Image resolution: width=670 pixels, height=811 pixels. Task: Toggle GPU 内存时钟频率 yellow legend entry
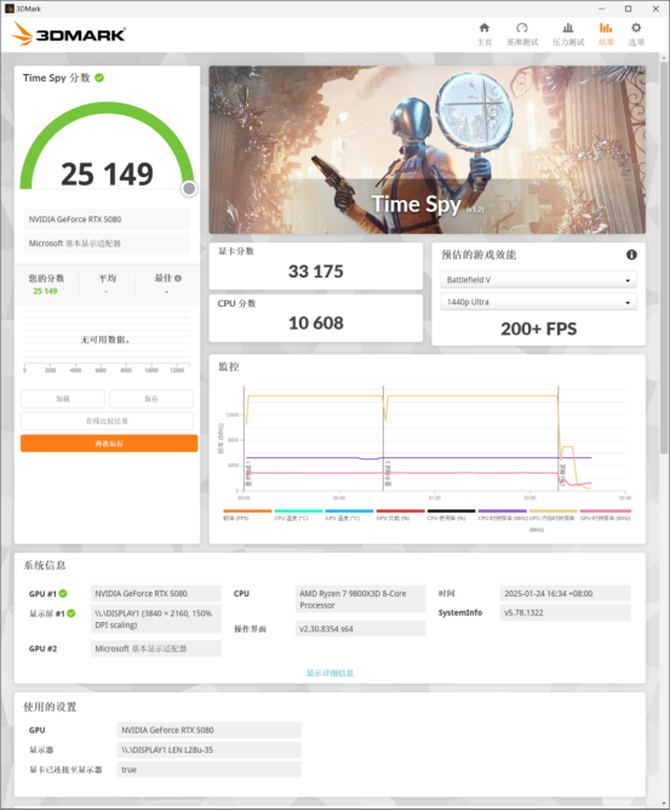552,520
